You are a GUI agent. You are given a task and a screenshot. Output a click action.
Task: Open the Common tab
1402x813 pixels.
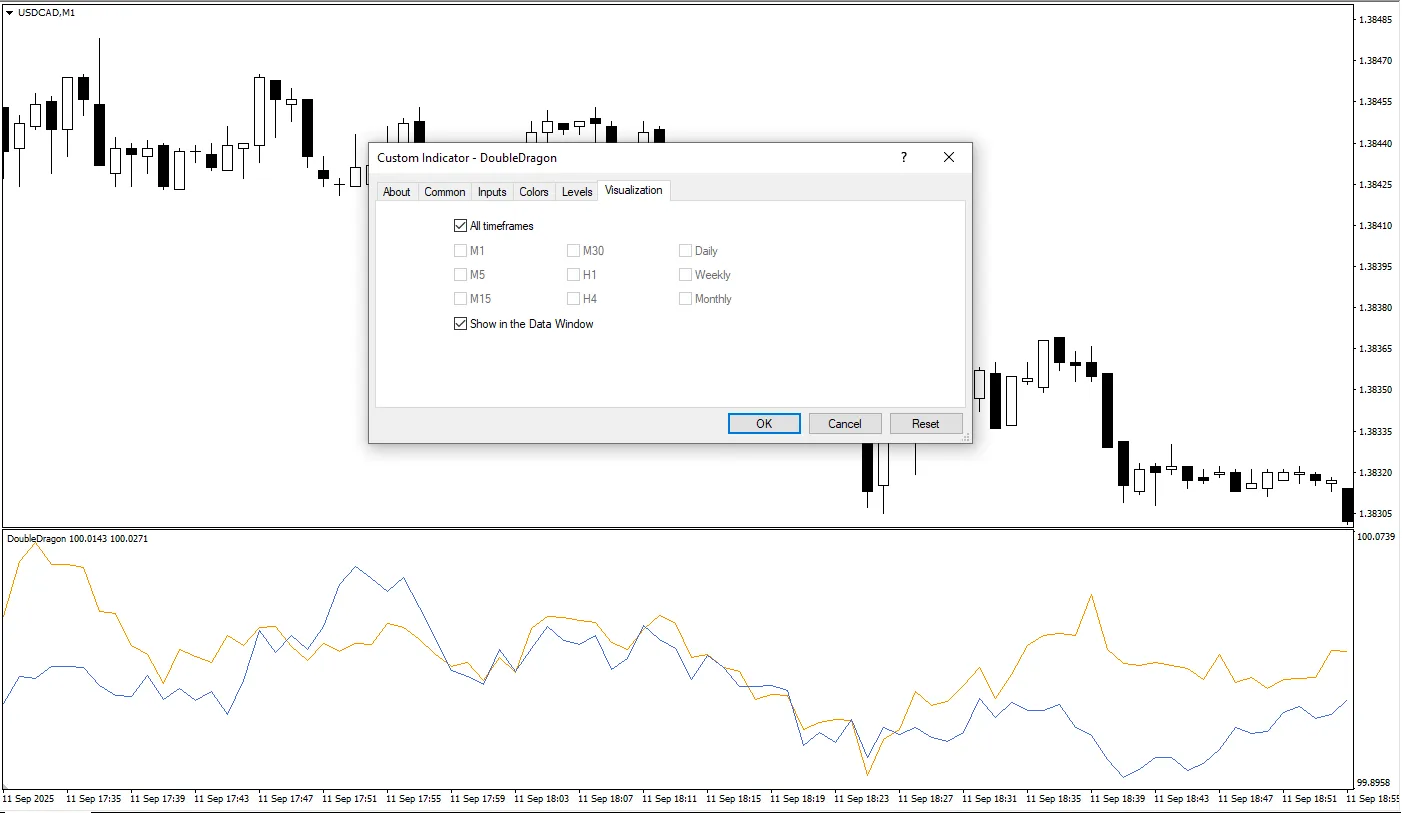(444, 192)
